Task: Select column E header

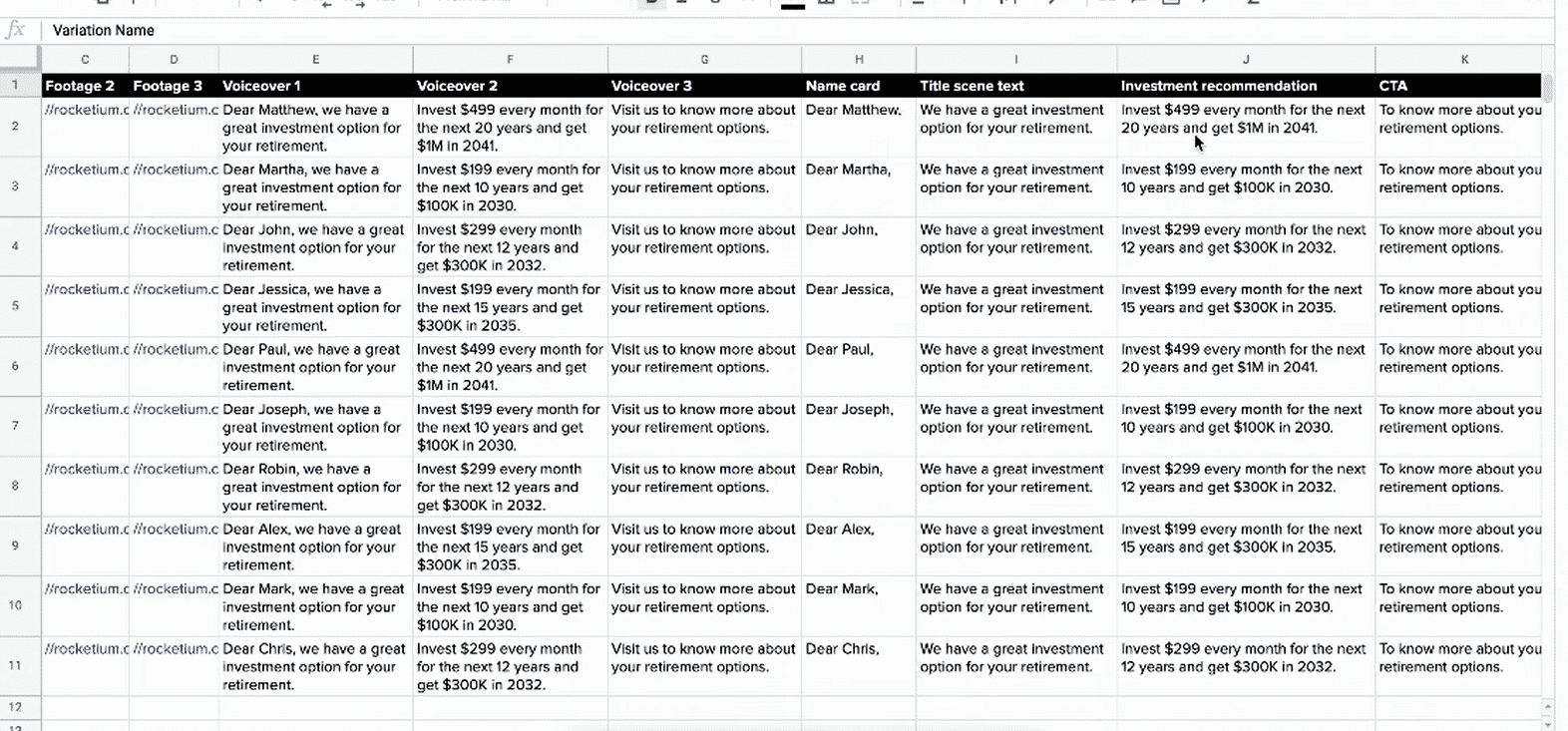Action: 315,59
